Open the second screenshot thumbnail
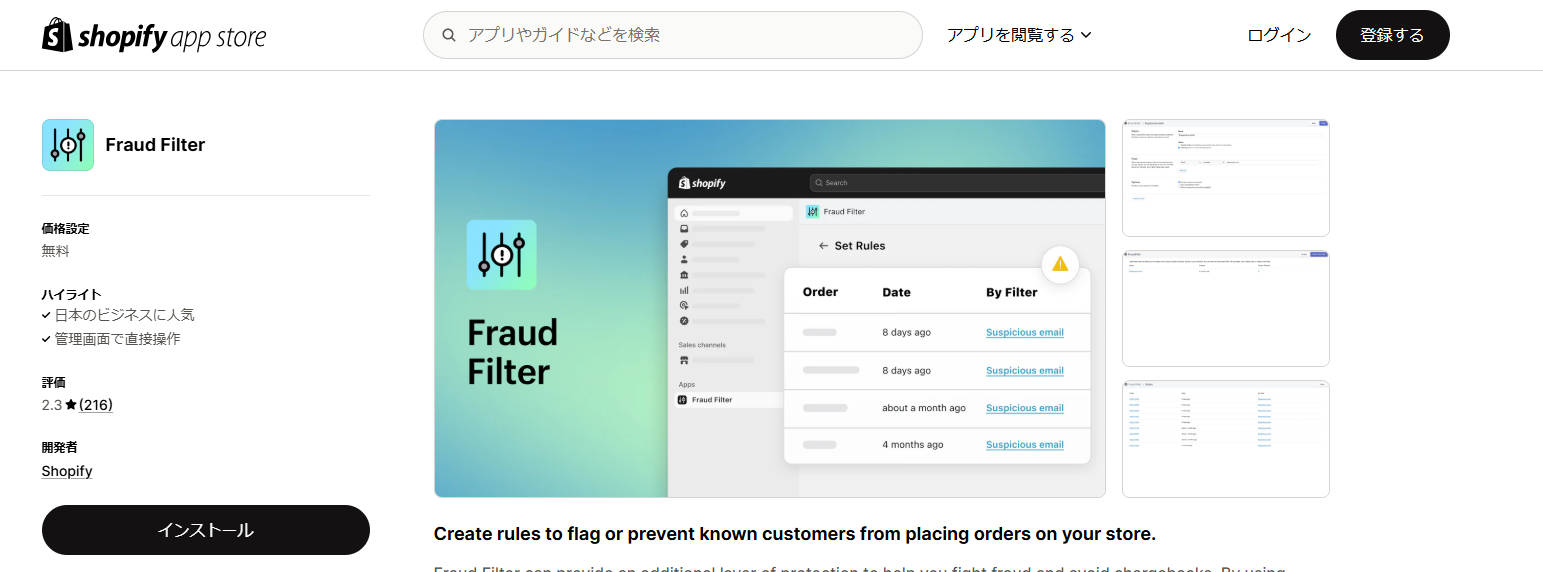The width and height of the screenshot is (1543, 572). (x=1226, y=308)
